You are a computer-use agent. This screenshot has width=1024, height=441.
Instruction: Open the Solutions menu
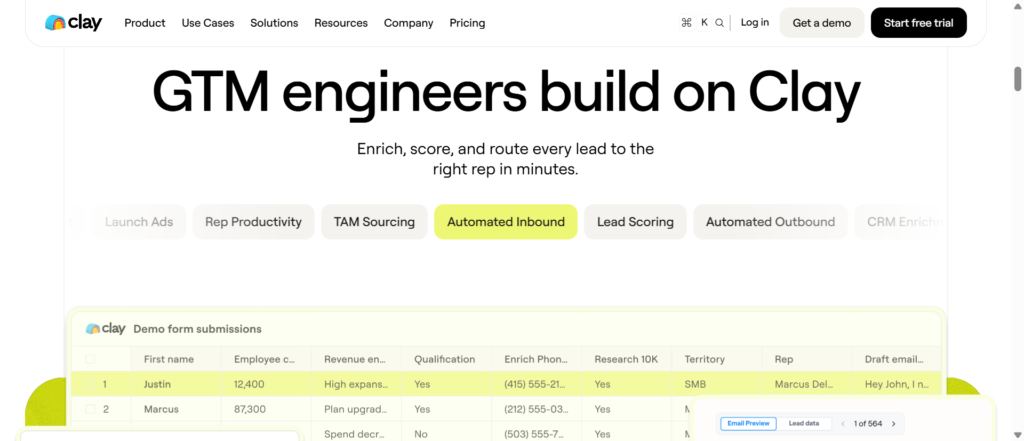274,23
